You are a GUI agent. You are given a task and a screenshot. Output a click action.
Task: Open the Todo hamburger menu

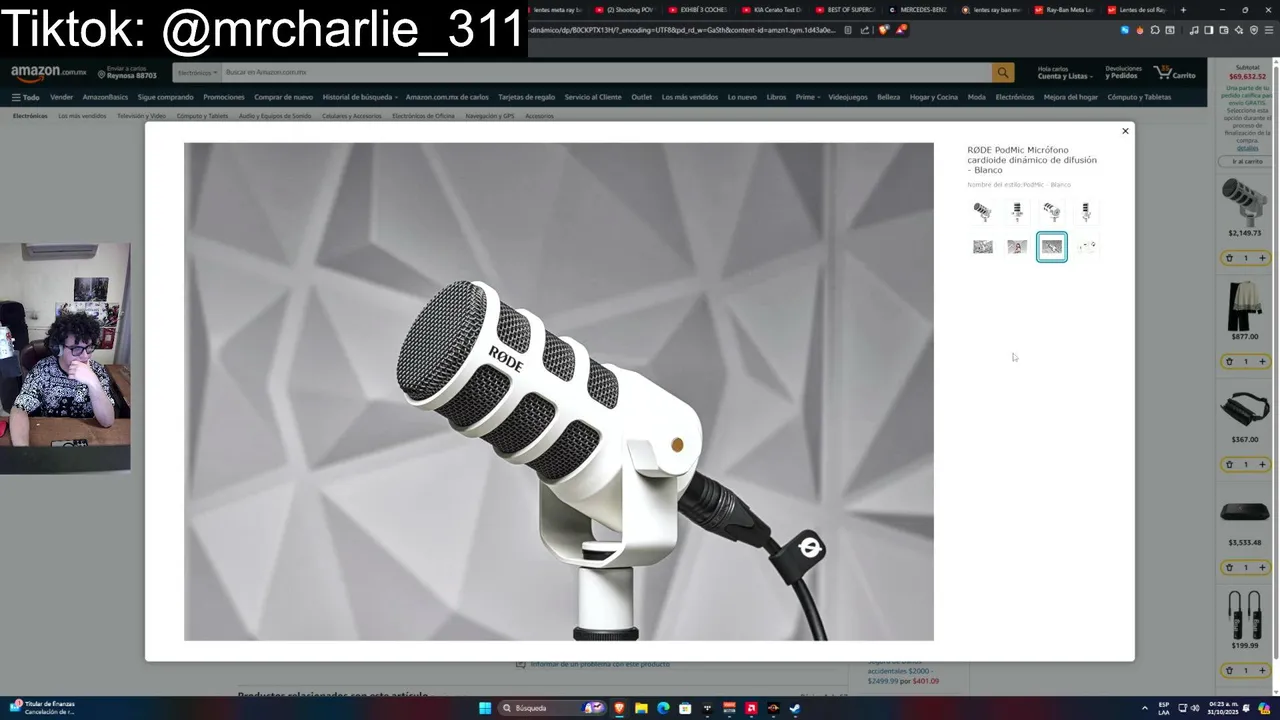pyautogui.click(x=25, y=97)
